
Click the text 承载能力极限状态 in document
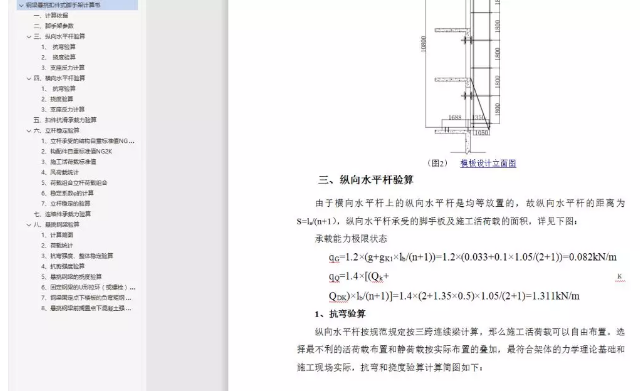[351, 239]
